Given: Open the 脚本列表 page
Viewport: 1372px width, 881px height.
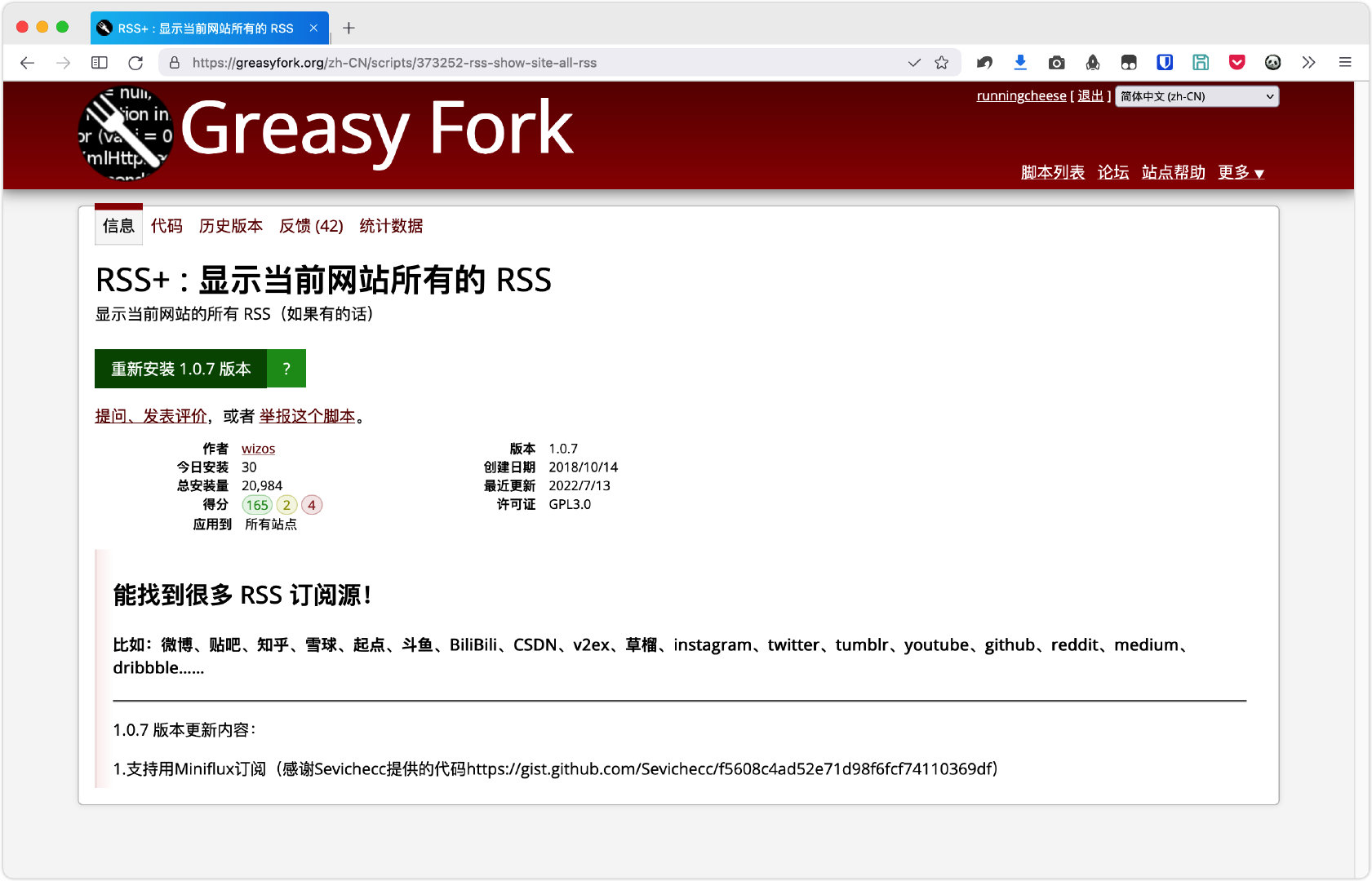Looking at the screenshot, I should pyautogui.click(x=1053, y=172).
